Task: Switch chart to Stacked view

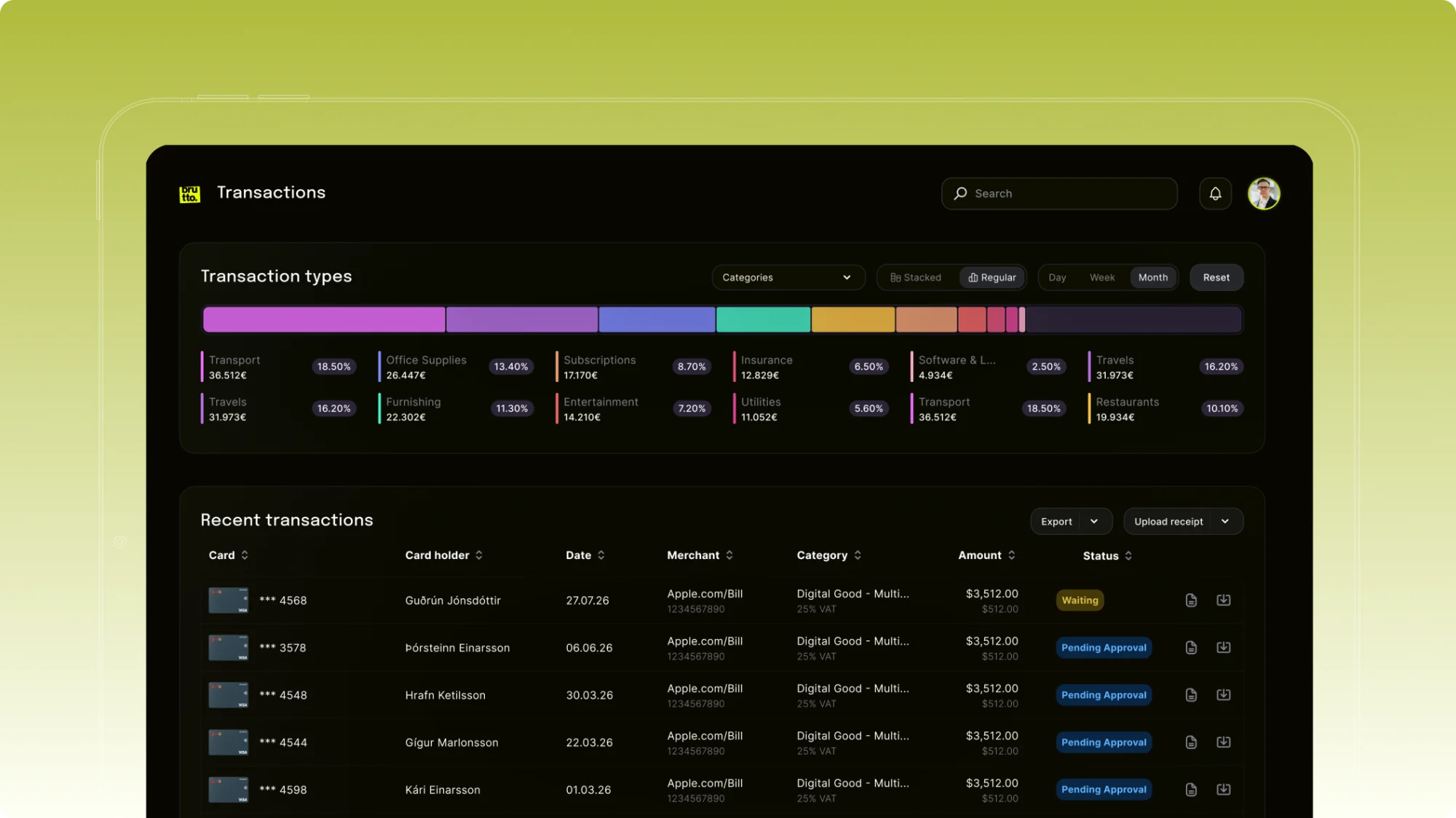Action: [916, 277]
